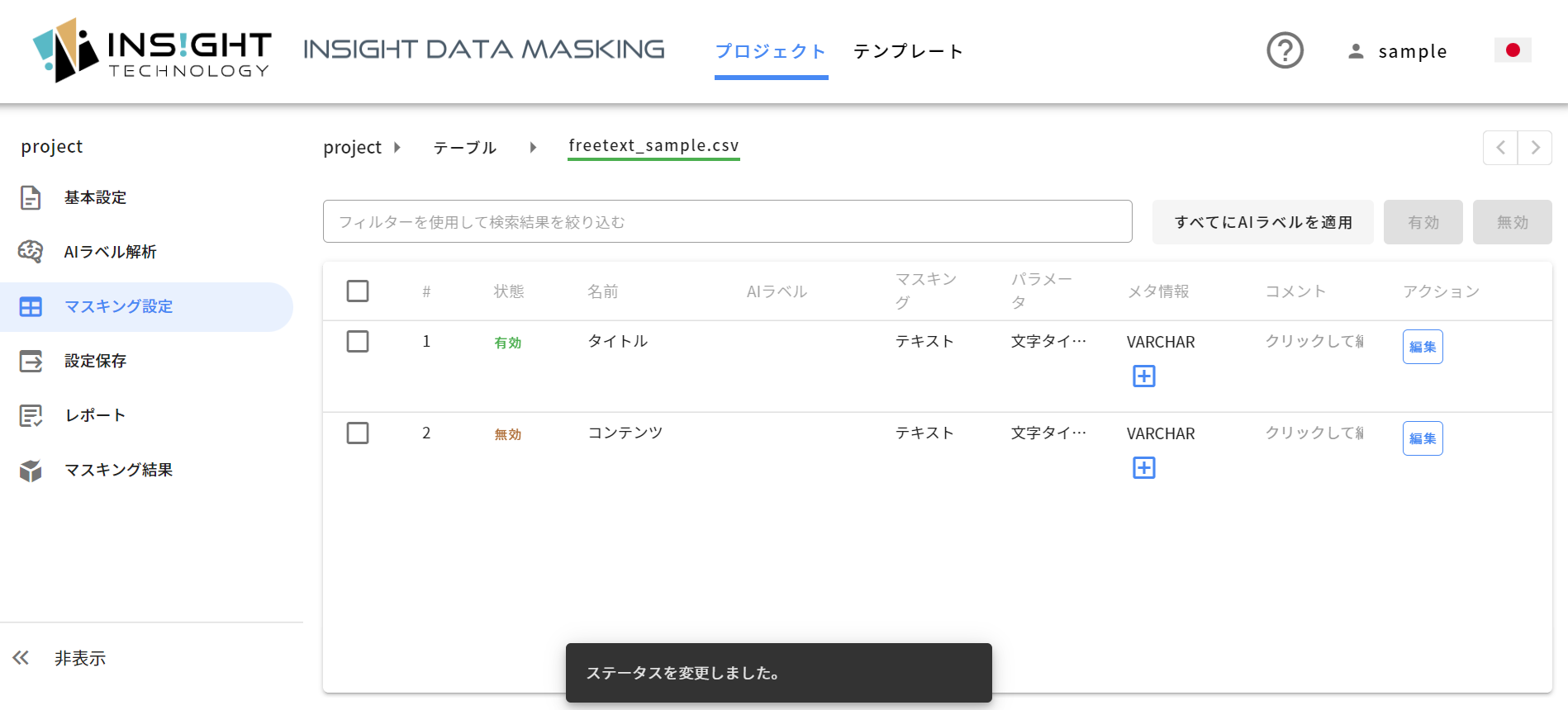Select the プロジェクト tab

[x=771, y=51]
